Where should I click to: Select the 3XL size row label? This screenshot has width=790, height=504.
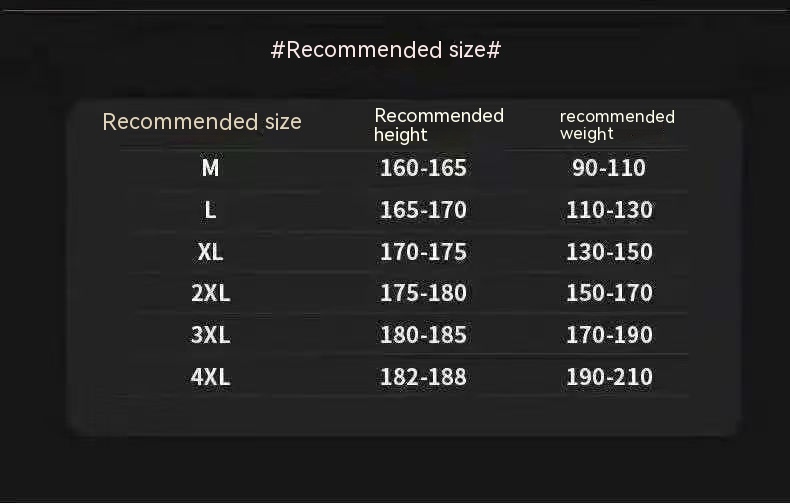210,335
